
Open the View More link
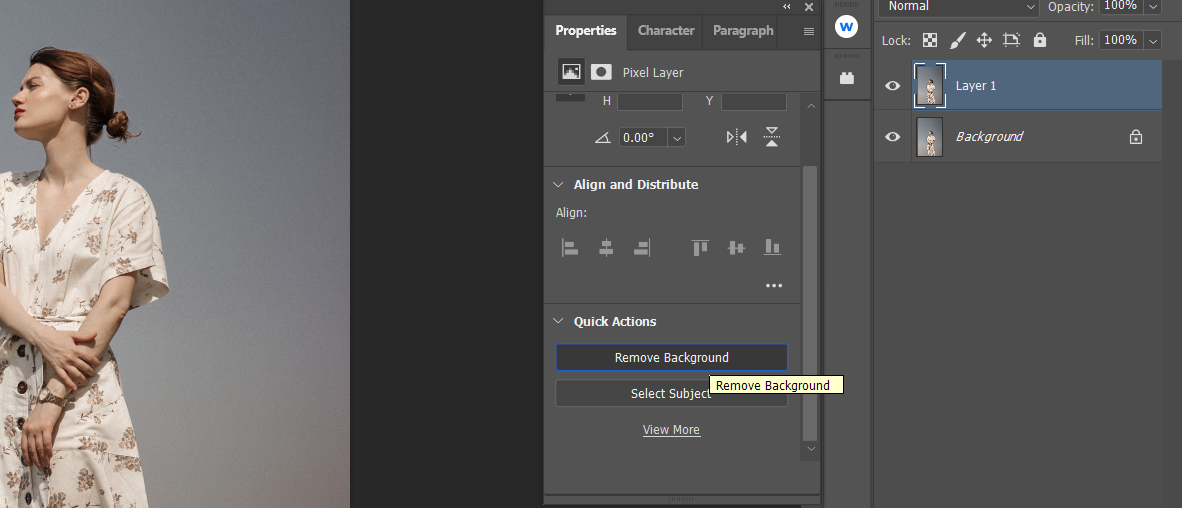[671, 430]
